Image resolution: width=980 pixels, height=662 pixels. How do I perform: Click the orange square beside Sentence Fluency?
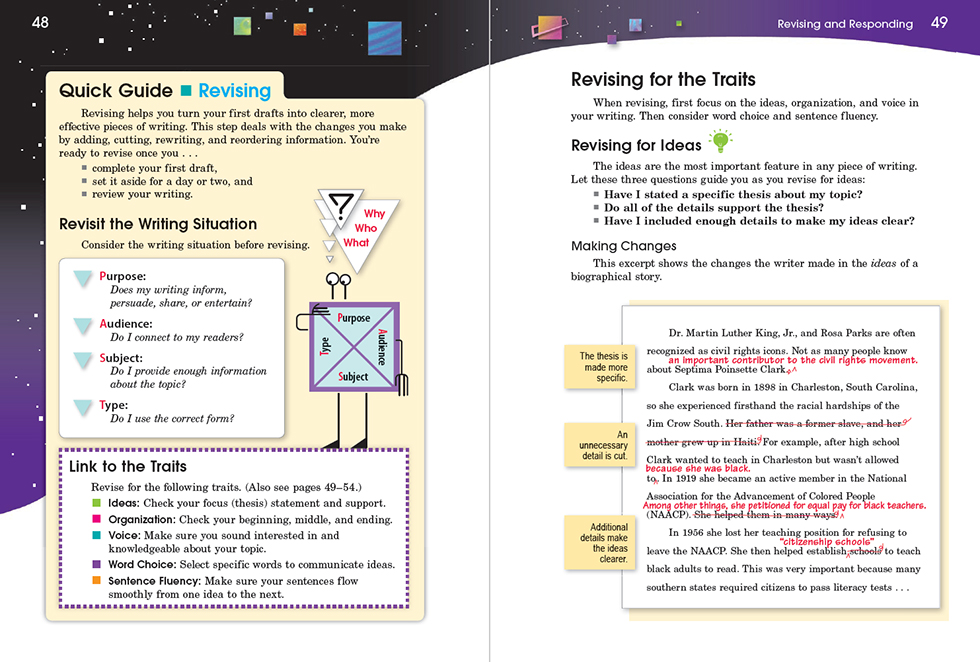click(97, 579)
